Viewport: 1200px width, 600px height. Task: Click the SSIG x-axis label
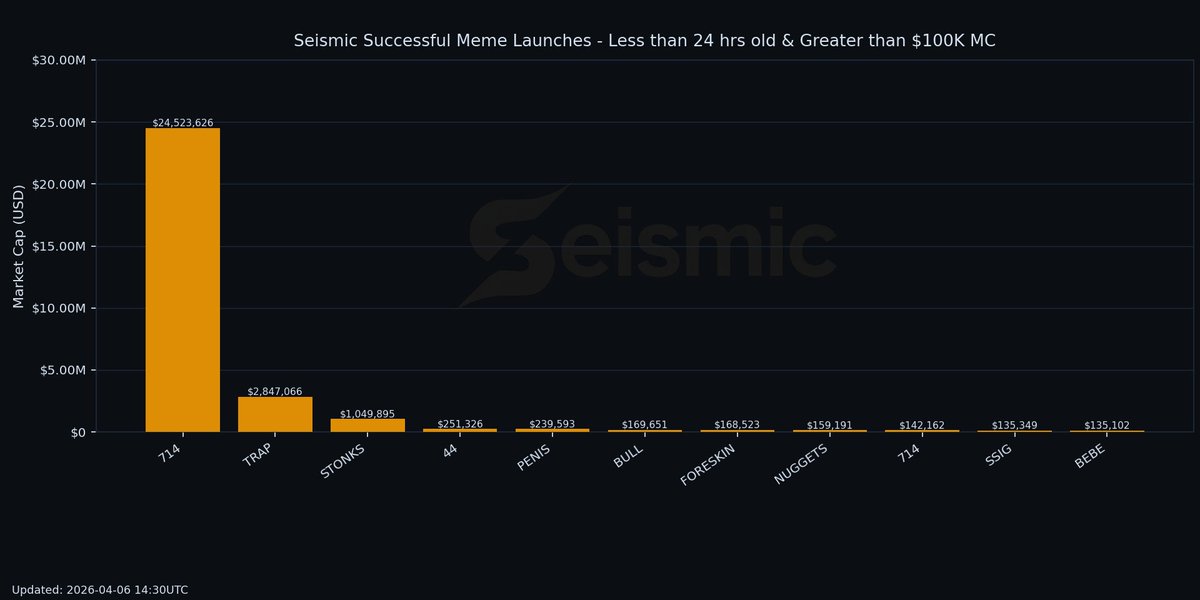[x=1000, y=455]
